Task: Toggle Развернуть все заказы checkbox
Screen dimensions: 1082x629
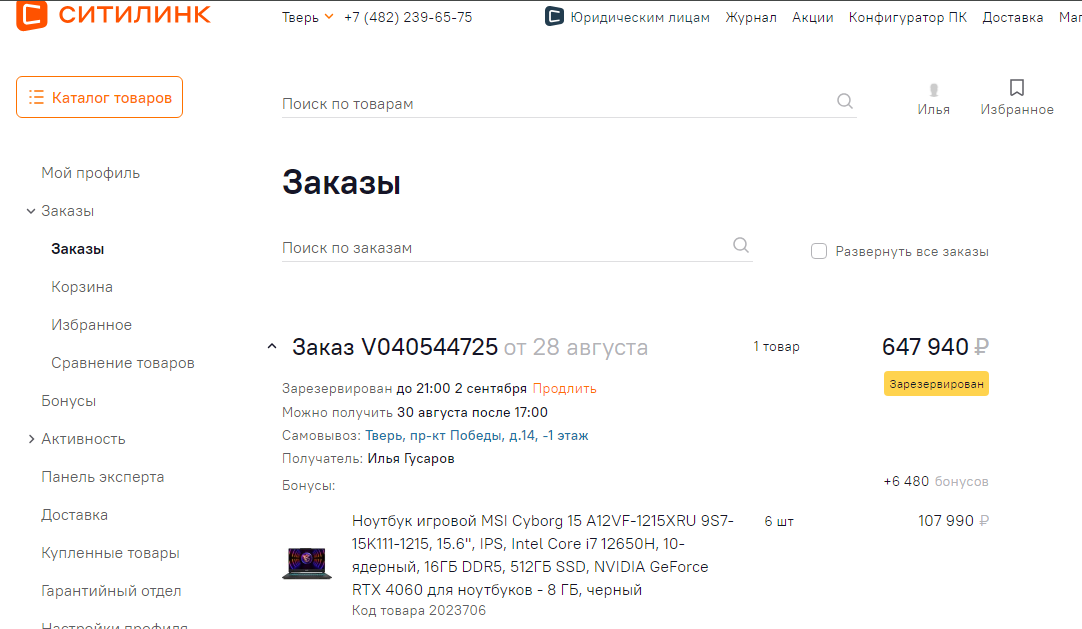Action: click(818, 251)
